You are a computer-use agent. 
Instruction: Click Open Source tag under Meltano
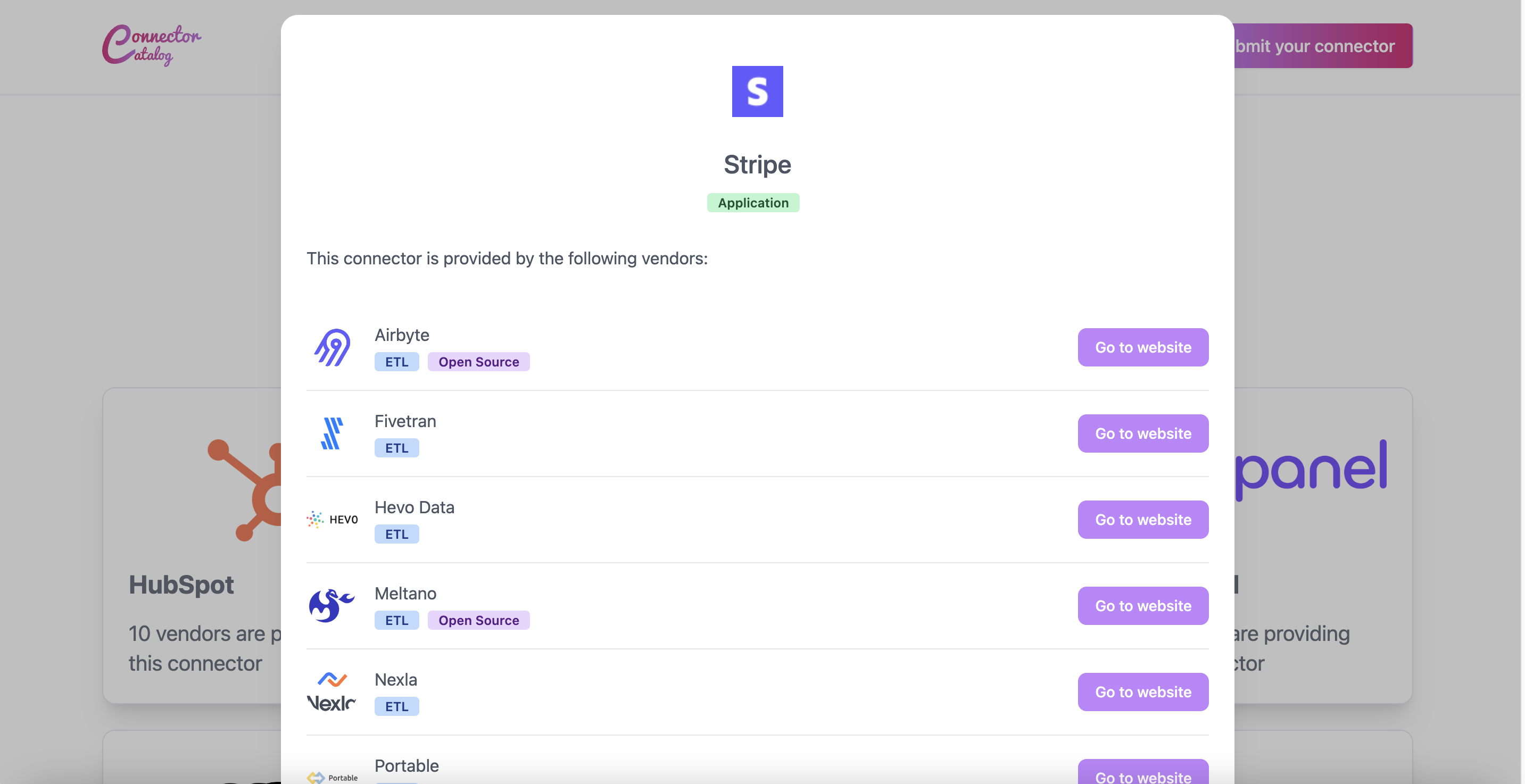coord(478,620)
